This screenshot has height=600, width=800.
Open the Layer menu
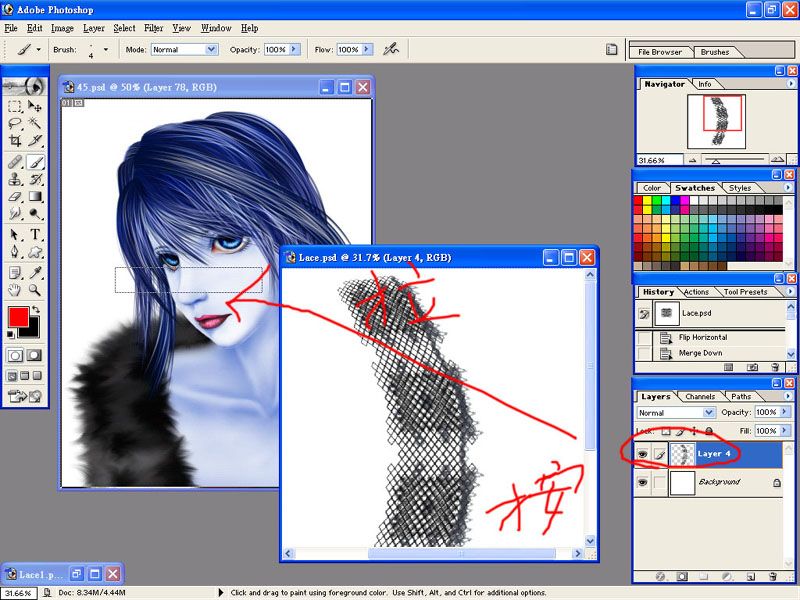(94, 28)
